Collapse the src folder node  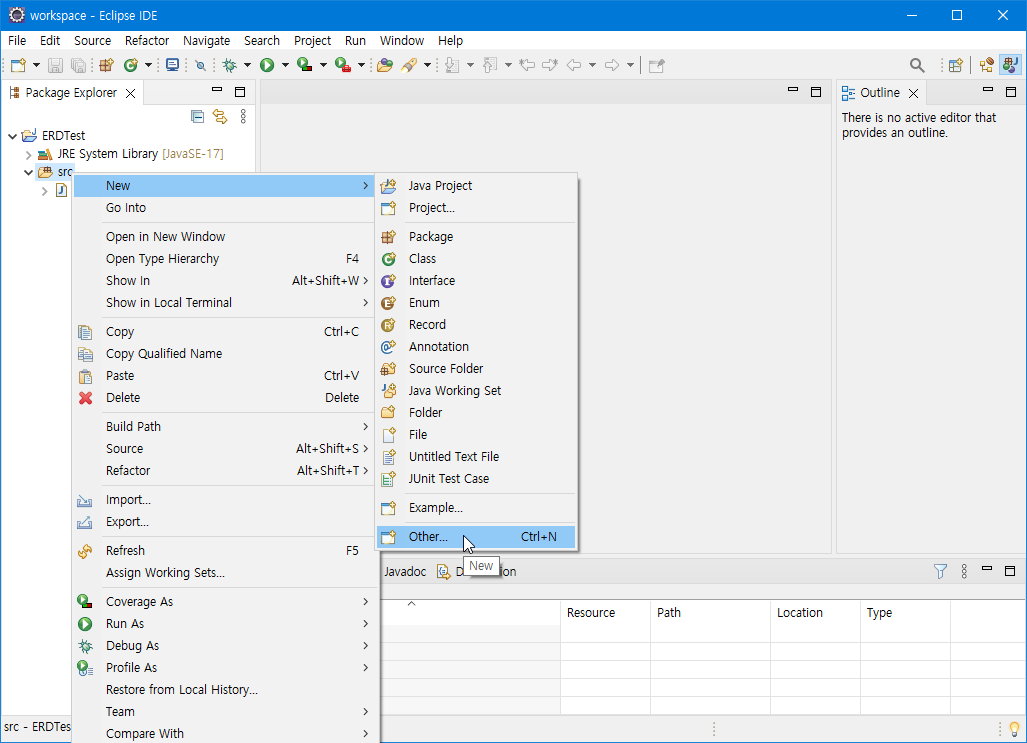28,172
